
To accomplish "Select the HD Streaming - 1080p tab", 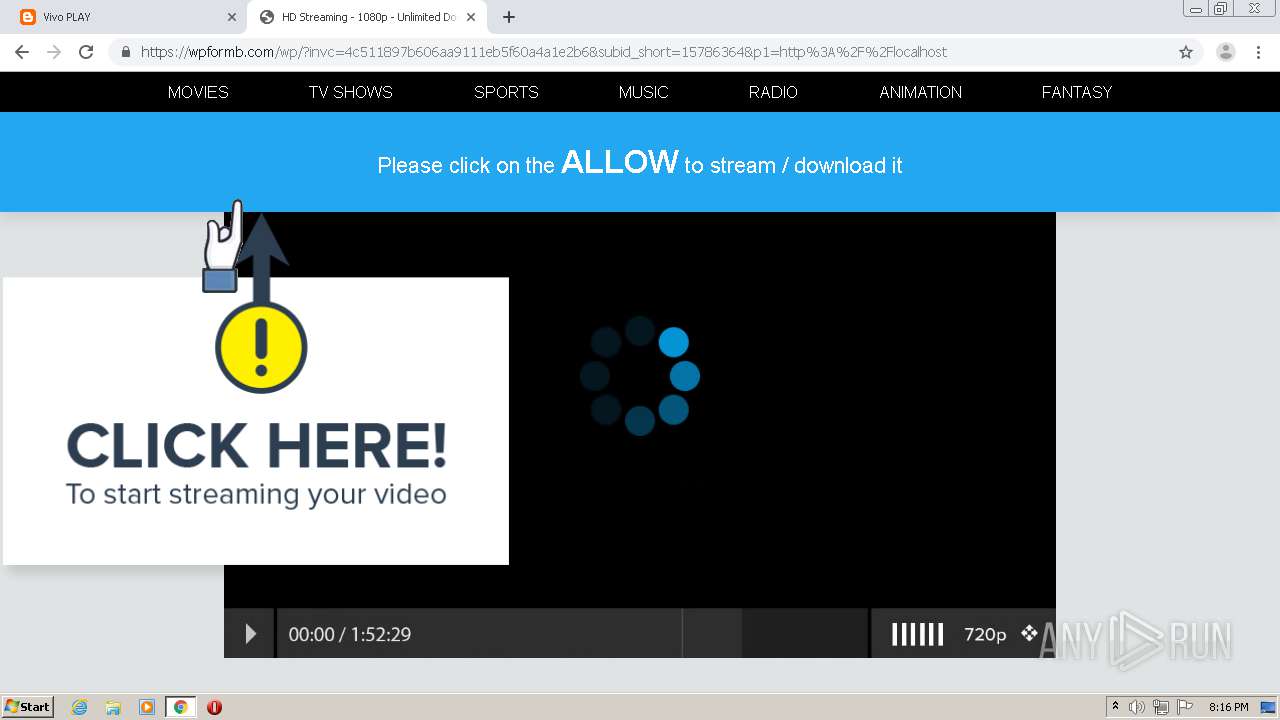I will tap(368, 17).
